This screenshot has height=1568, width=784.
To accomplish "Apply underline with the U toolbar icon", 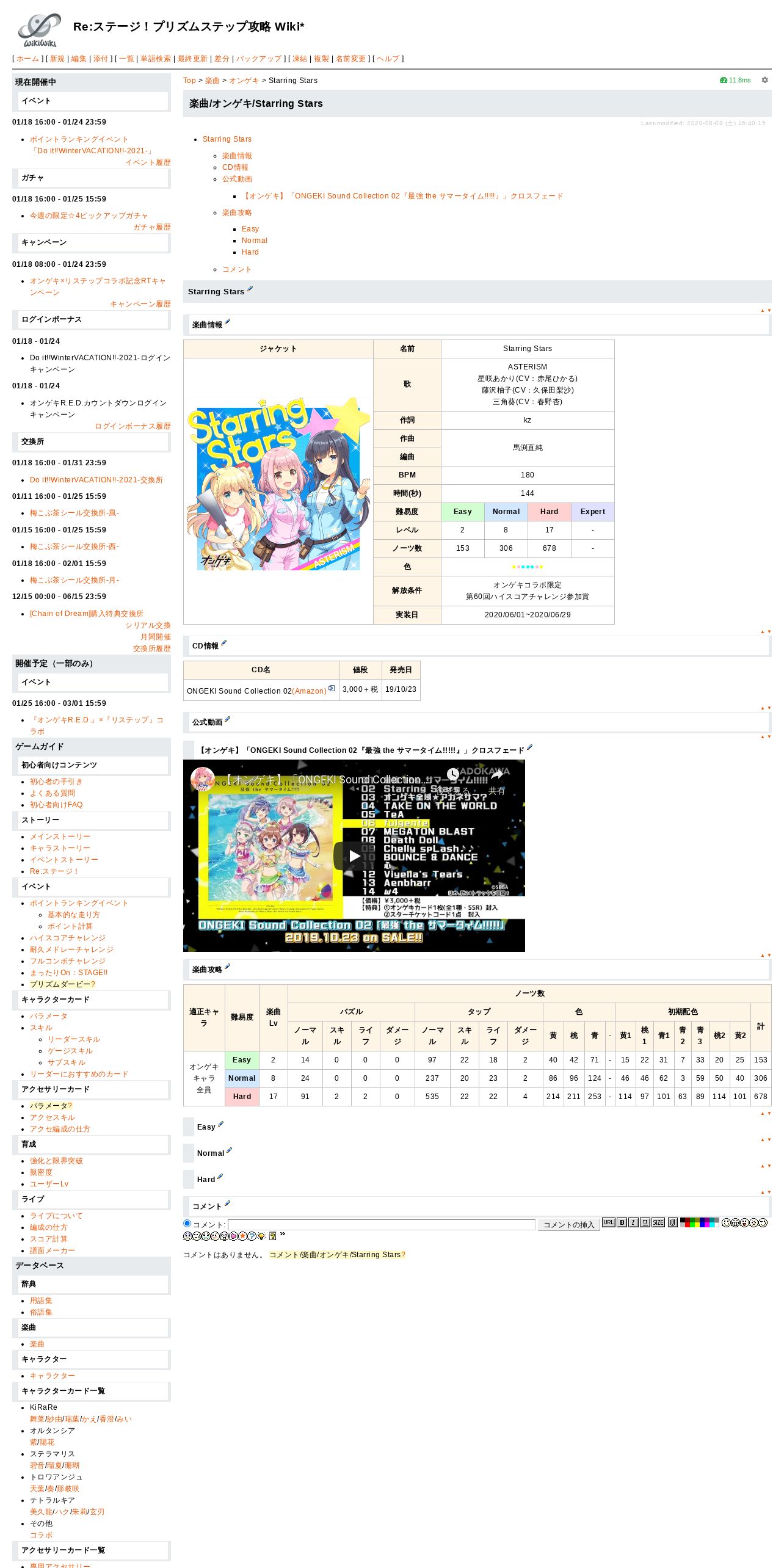I will coord(645,1222).
